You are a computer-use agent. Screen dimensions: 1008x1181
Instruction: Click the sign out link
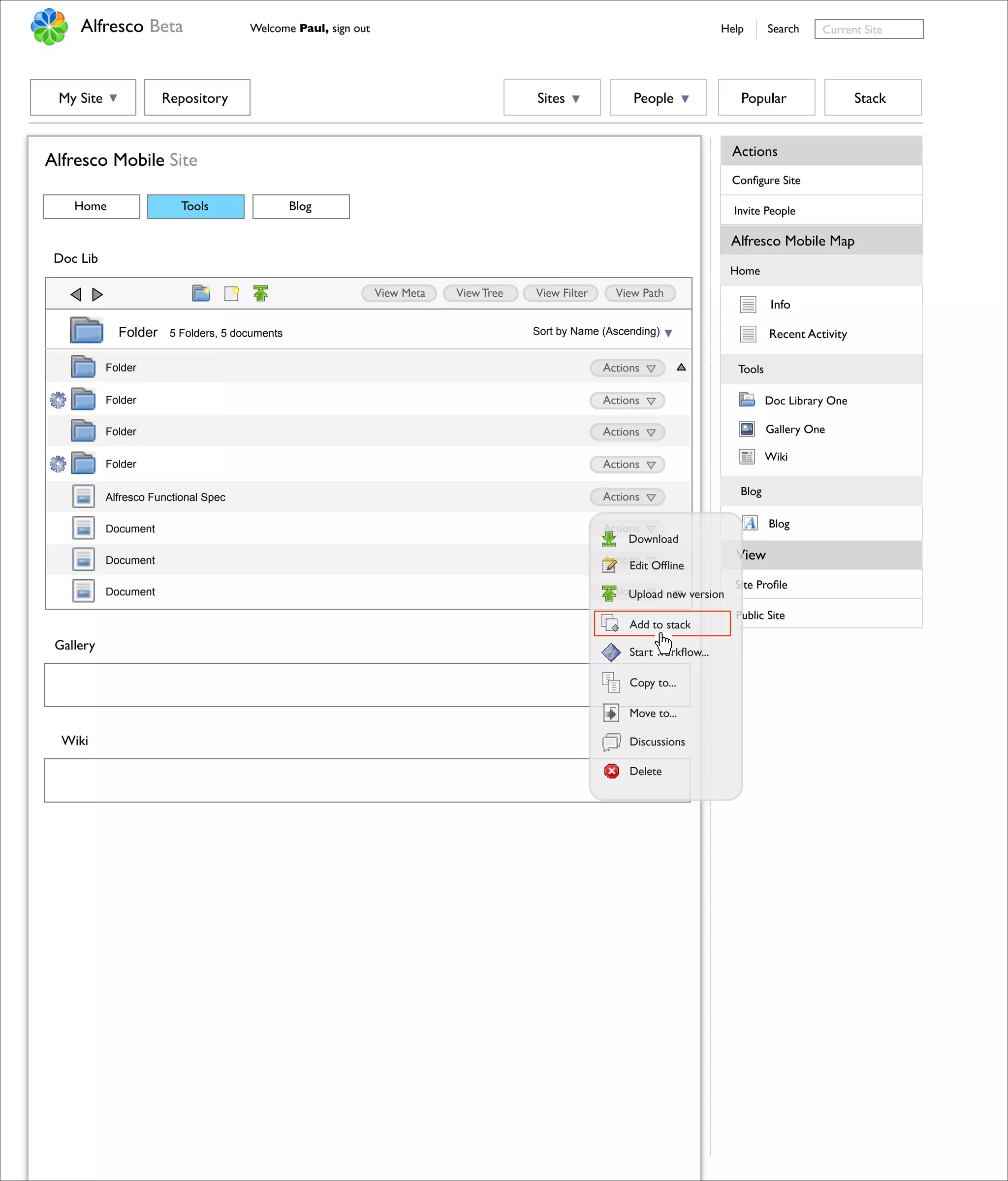pos(351,29)
